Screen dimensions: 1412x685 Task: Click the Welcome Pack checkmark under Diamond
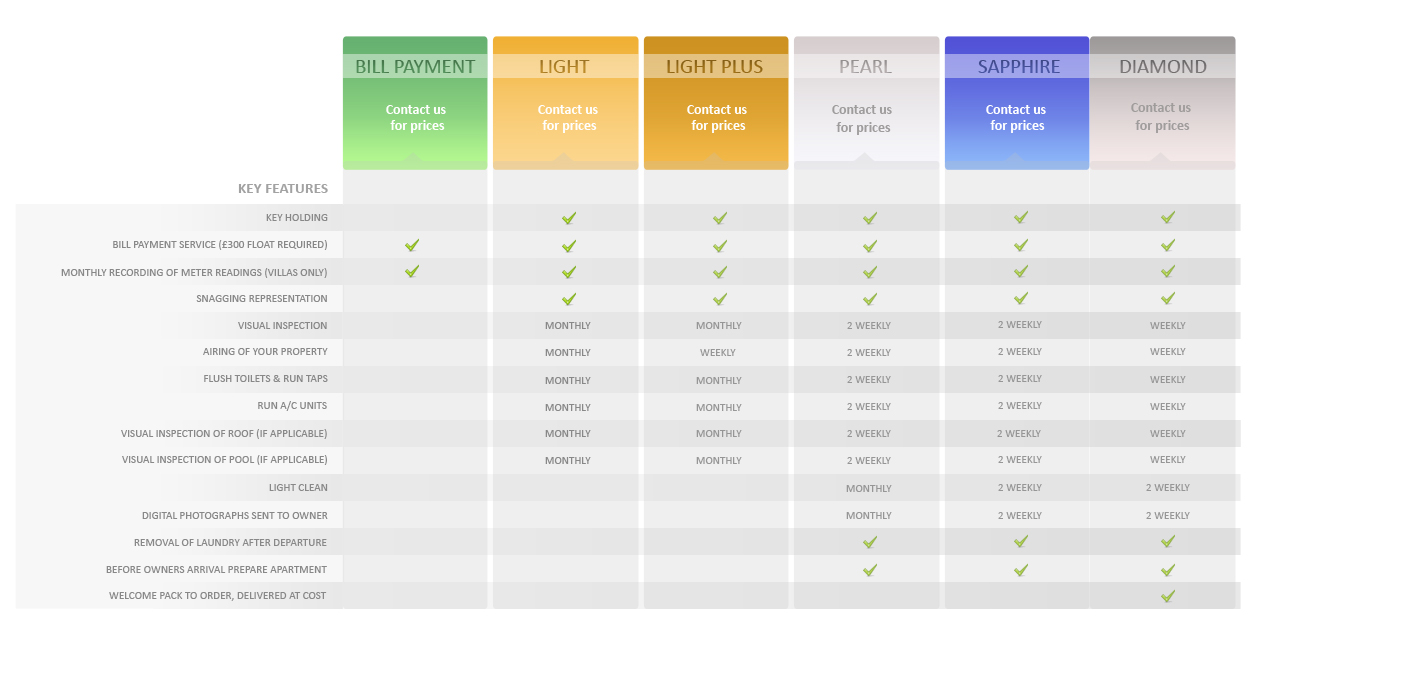click(1167, 596)
